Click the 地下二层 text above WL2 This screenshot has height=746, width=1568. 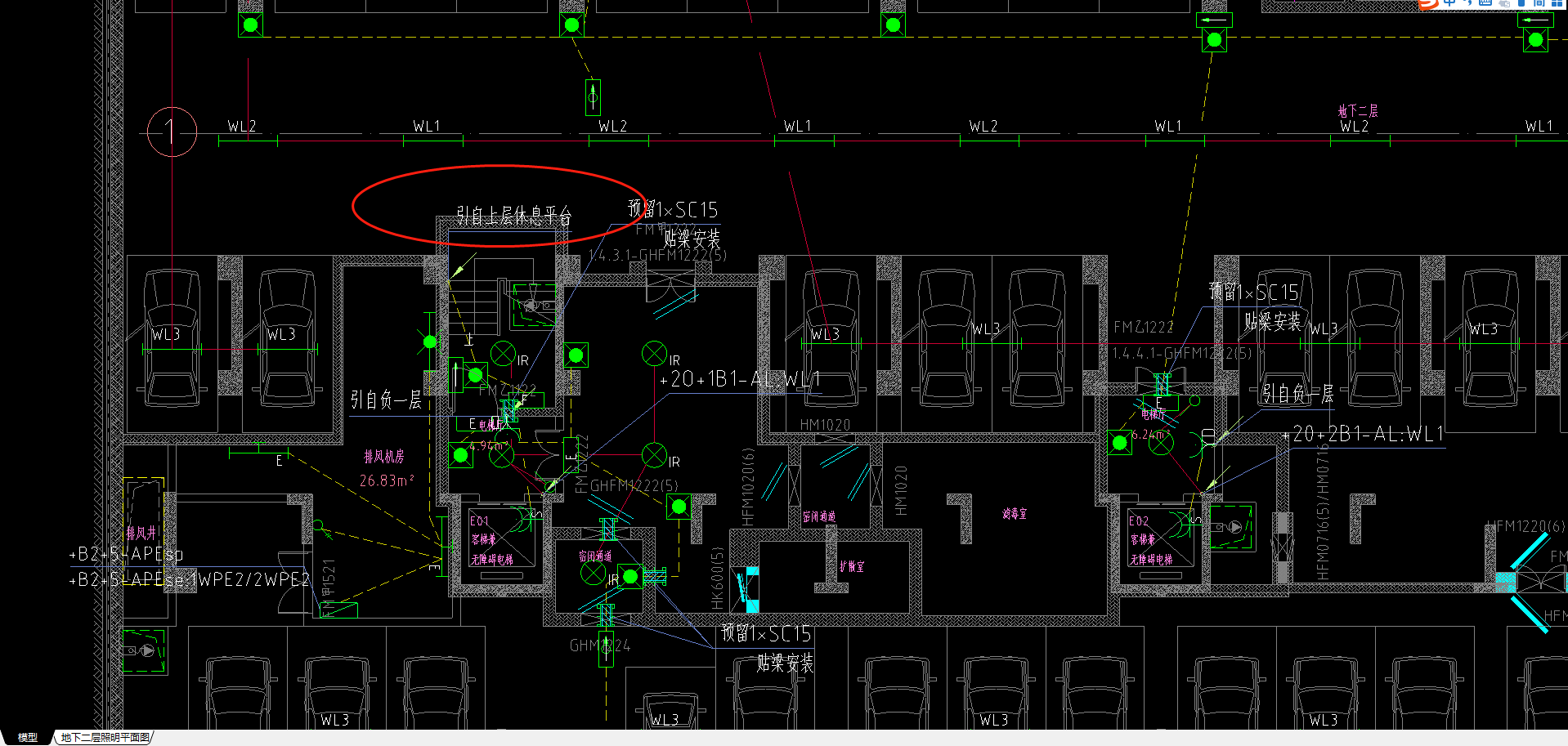point(1358,110)
